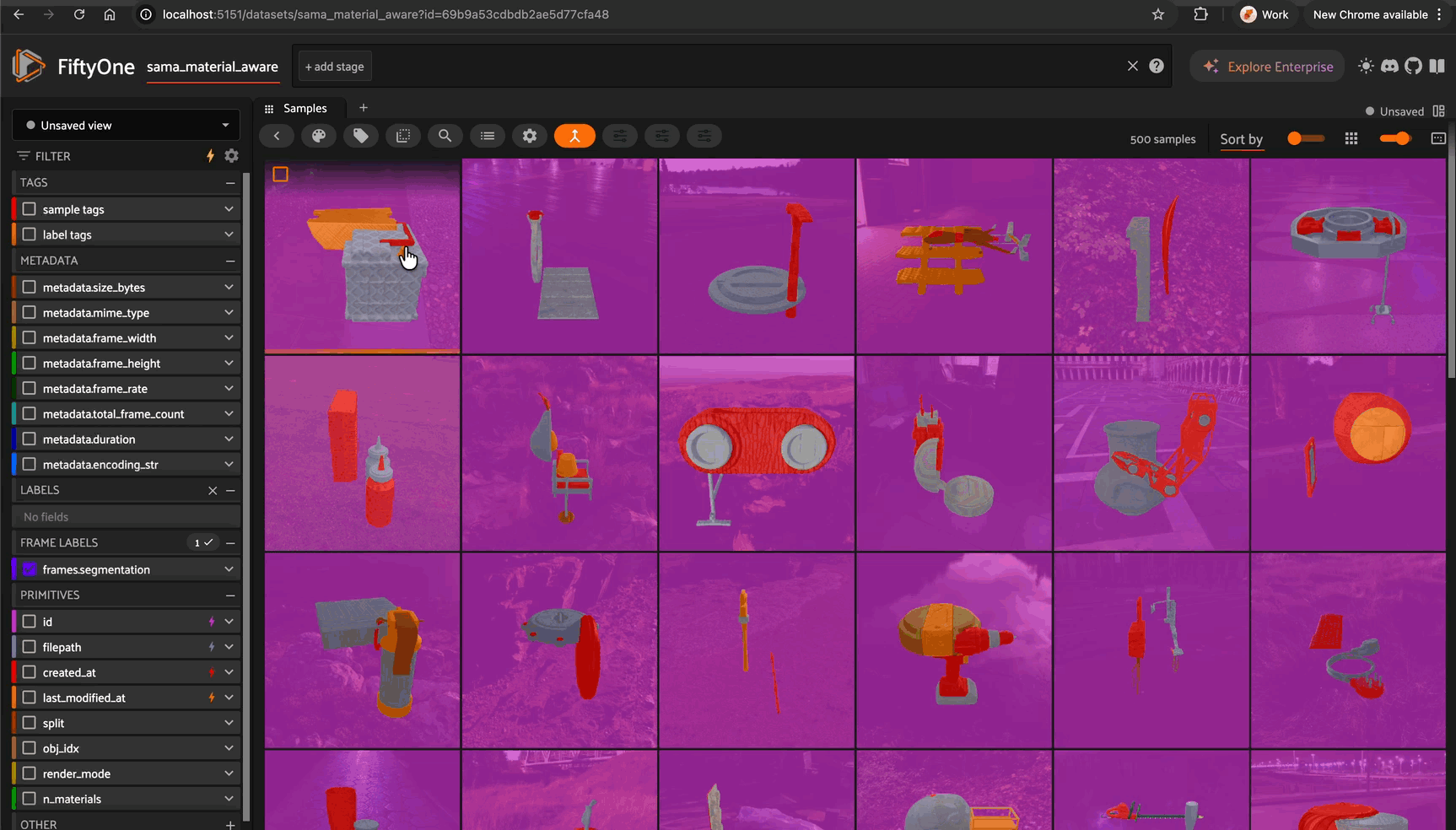Expand frames.segmentation field options
The height and width of the screenshot is (830, 1456).
click(x=229, y=569)
